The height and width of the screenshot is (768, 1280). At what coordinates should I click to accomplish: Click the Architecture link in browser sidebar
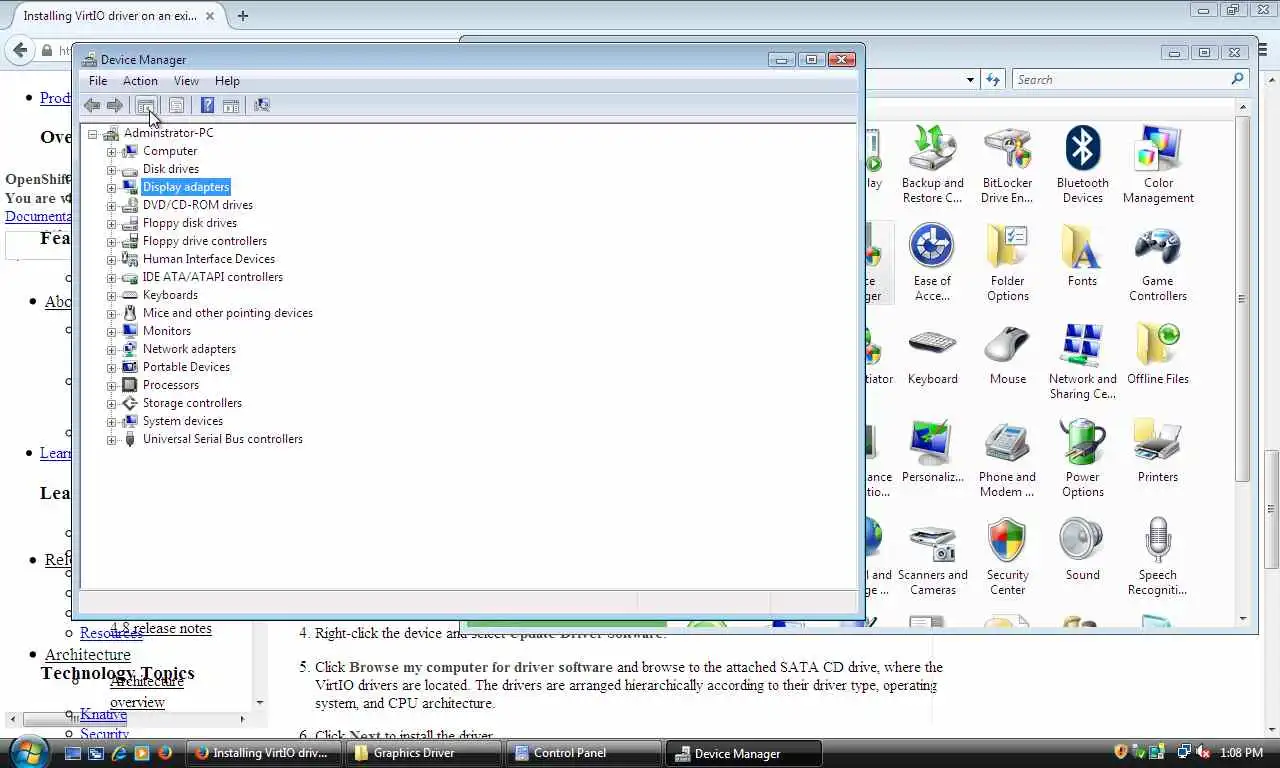tap(88, 654)
